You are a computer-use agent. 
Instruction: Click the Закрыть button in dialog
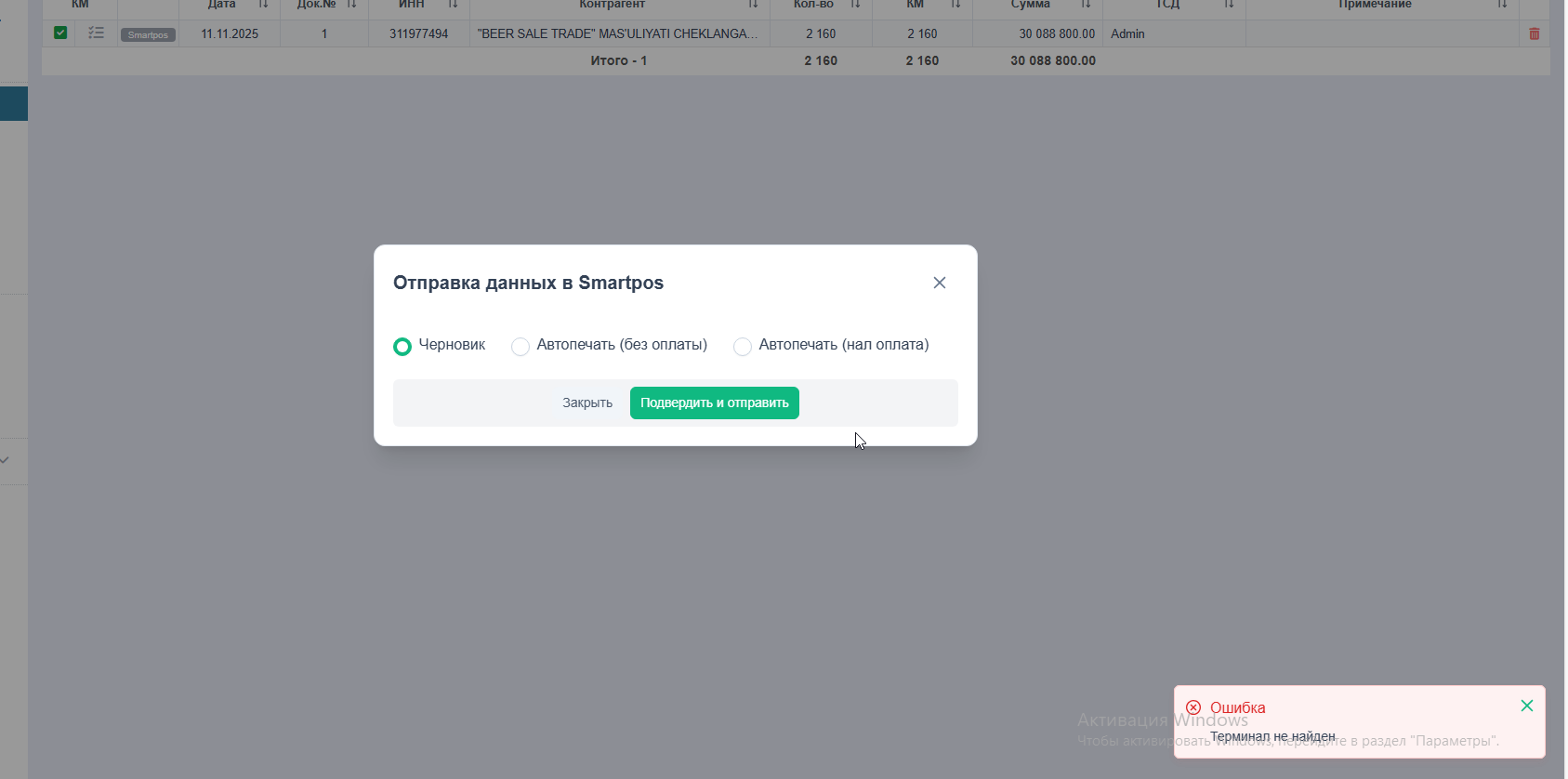[x=587, y=403]
